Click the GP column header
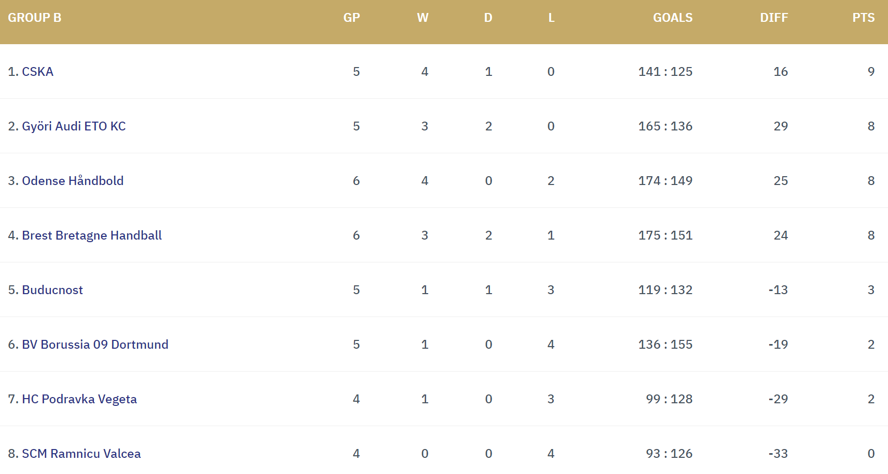The image size is (888, 474). (351, 18)
